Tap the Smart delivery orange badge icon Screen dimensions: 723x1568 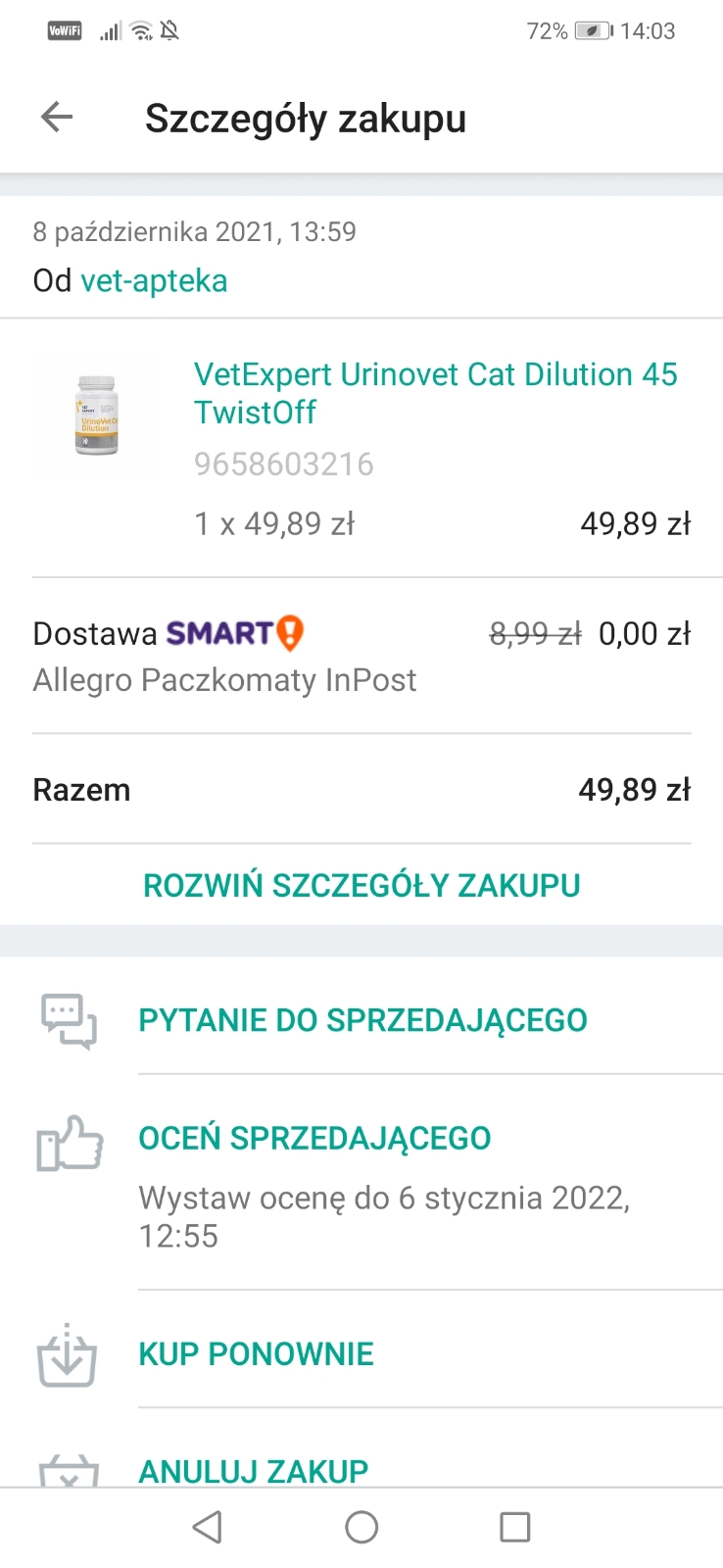click(290, 633)
